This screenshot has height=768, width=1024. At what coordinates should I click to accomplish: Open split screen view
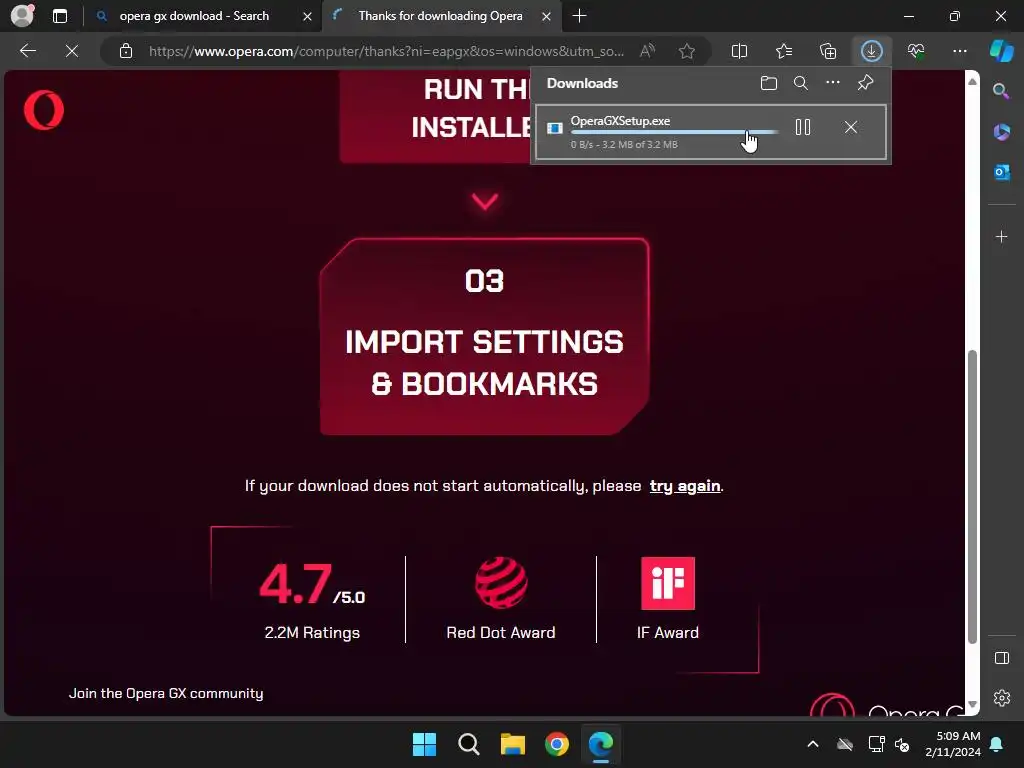[x=739, y=51]
